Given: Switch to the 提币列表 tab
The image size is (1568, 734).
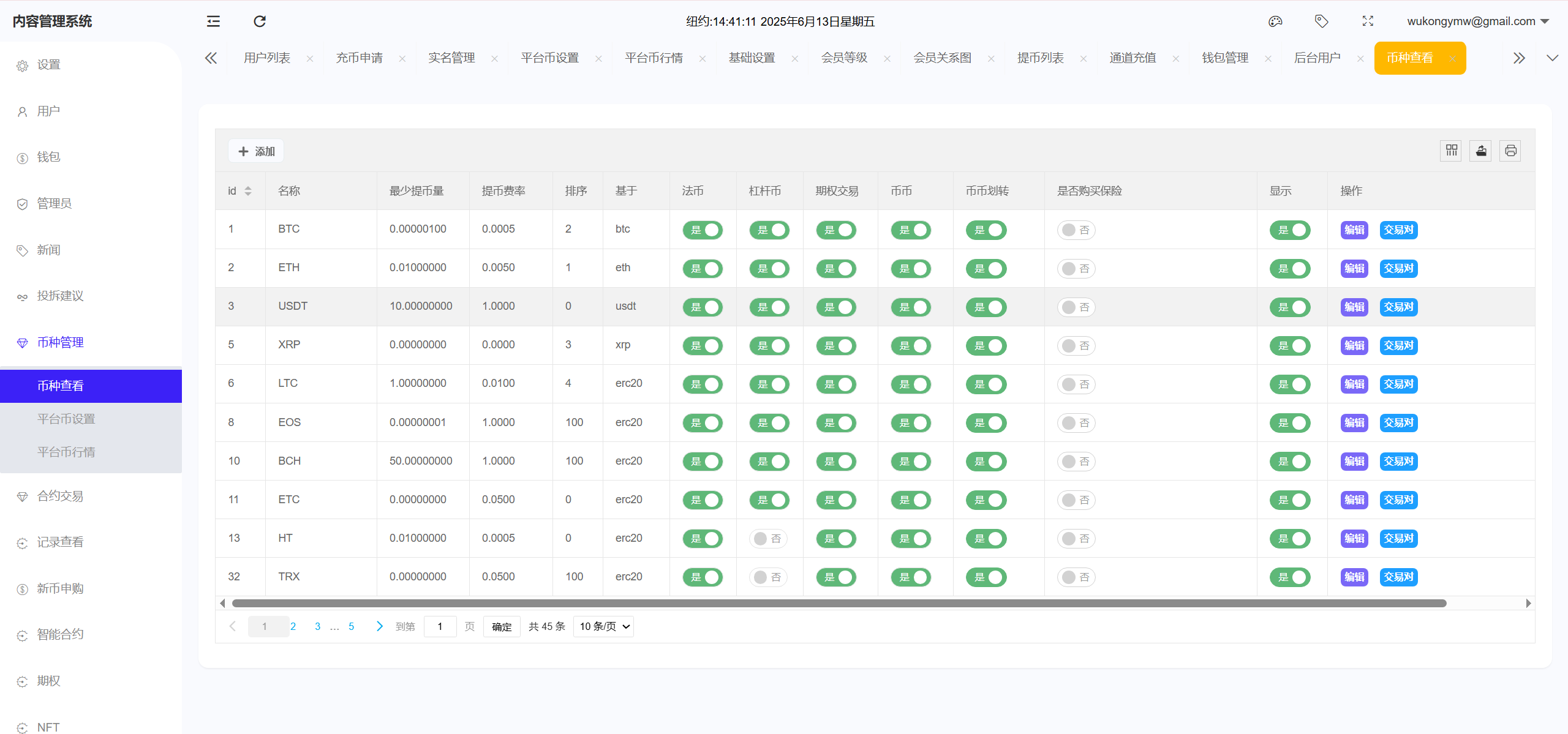Looking at the screenshot, I should coord(1041,58).
